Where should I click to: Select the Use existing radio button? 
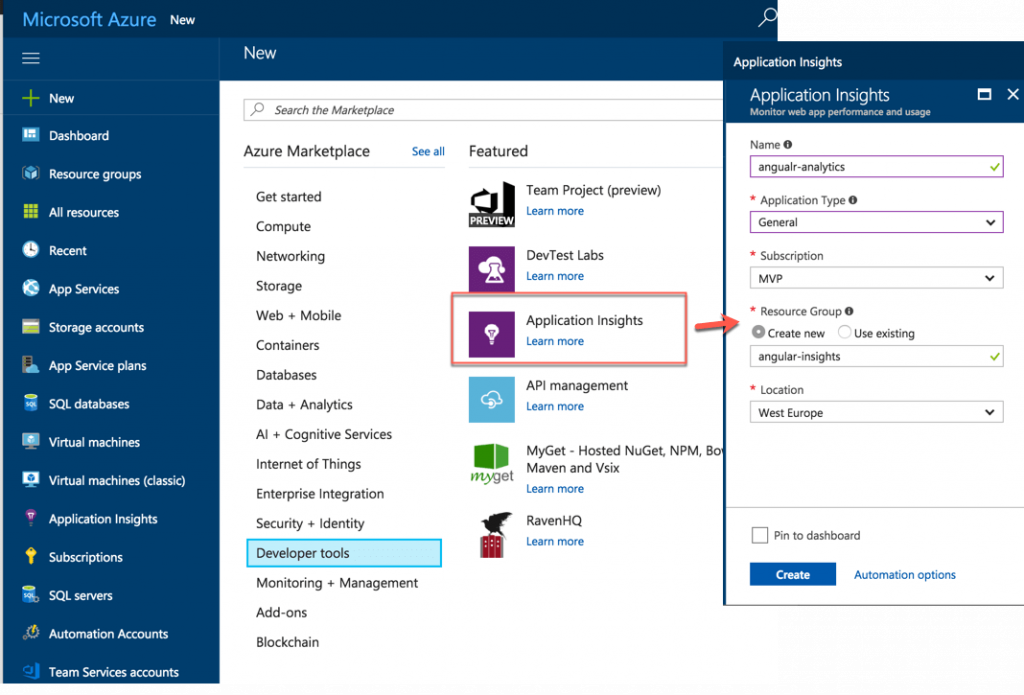tap(844, 332)
